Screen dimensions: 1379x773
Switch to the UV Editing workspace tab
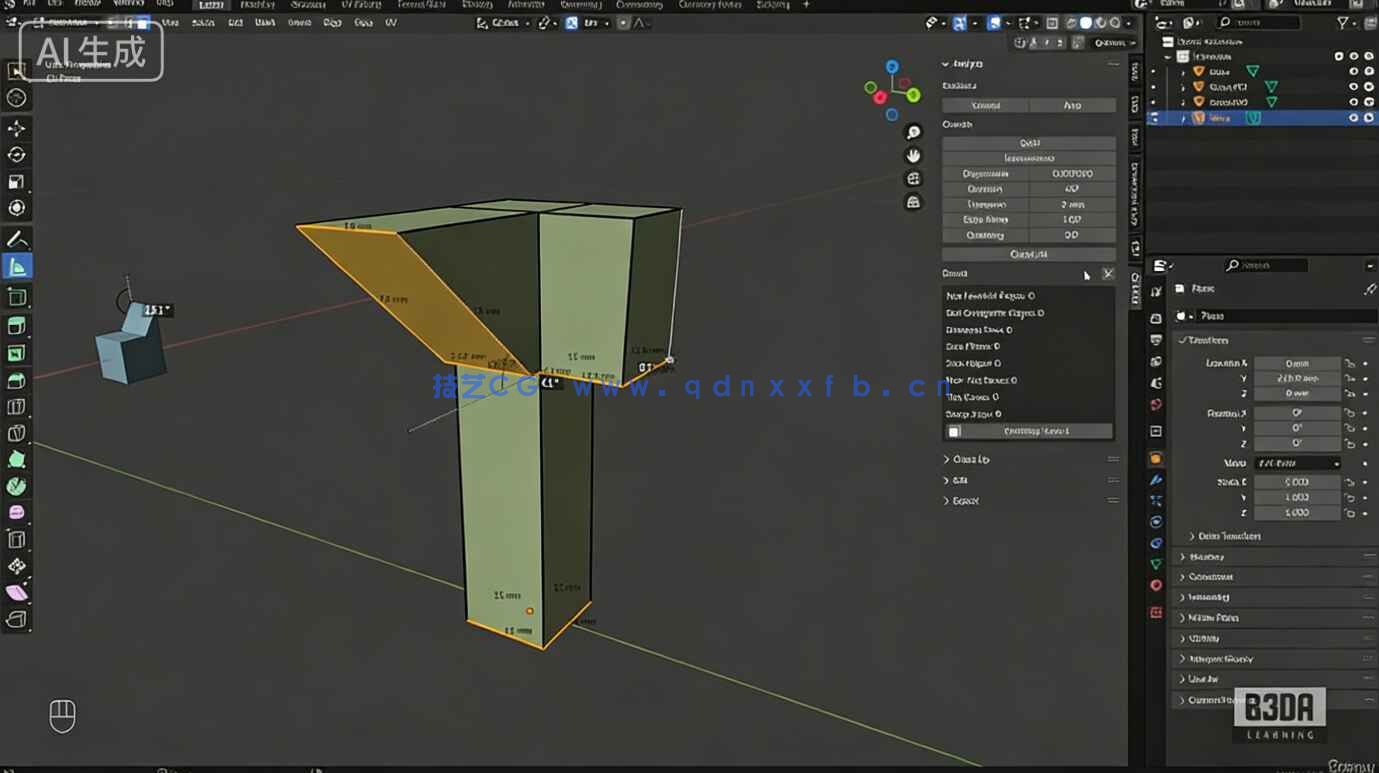coord(360,4)
